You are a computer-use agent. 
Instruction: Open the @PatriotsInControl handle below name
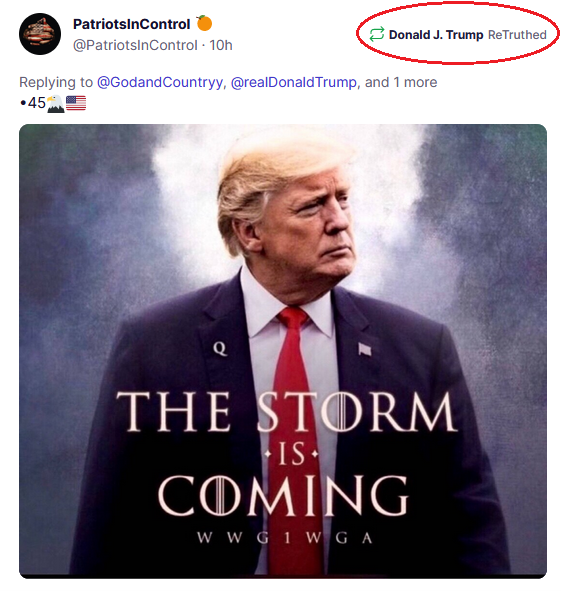(x=135, y=45)
